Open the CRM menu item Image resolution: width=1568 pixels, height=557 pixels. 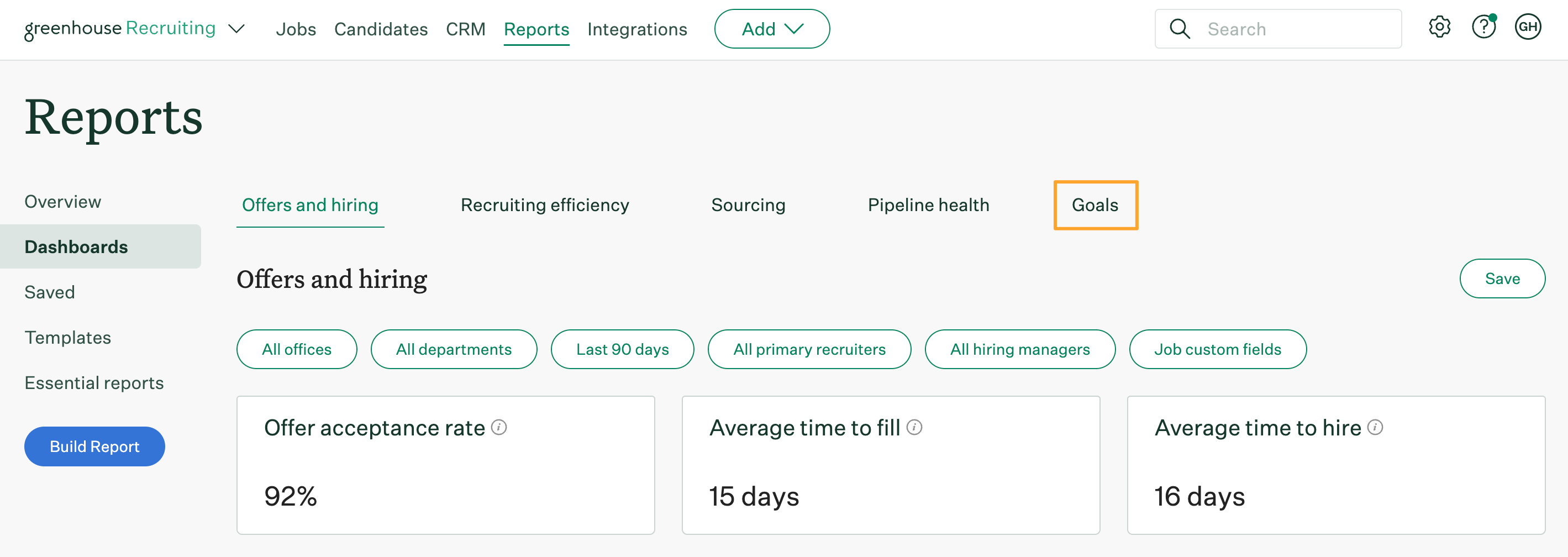(466, 29)
